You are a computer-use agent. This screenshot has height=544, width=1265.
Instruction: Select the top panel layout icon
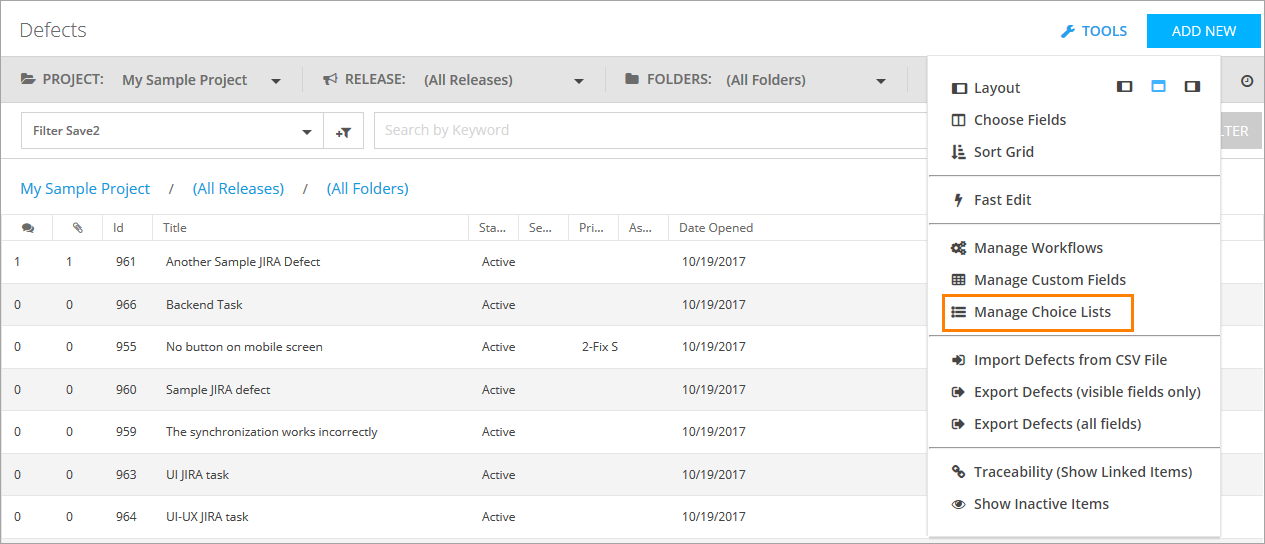(1158, 87)
